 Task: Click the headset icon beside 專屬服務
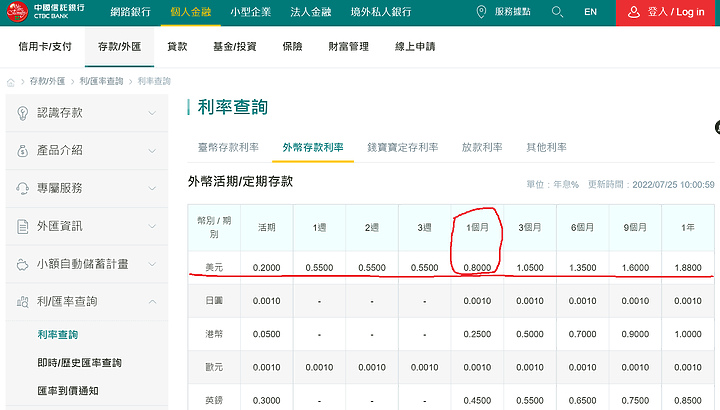(22, 188)
